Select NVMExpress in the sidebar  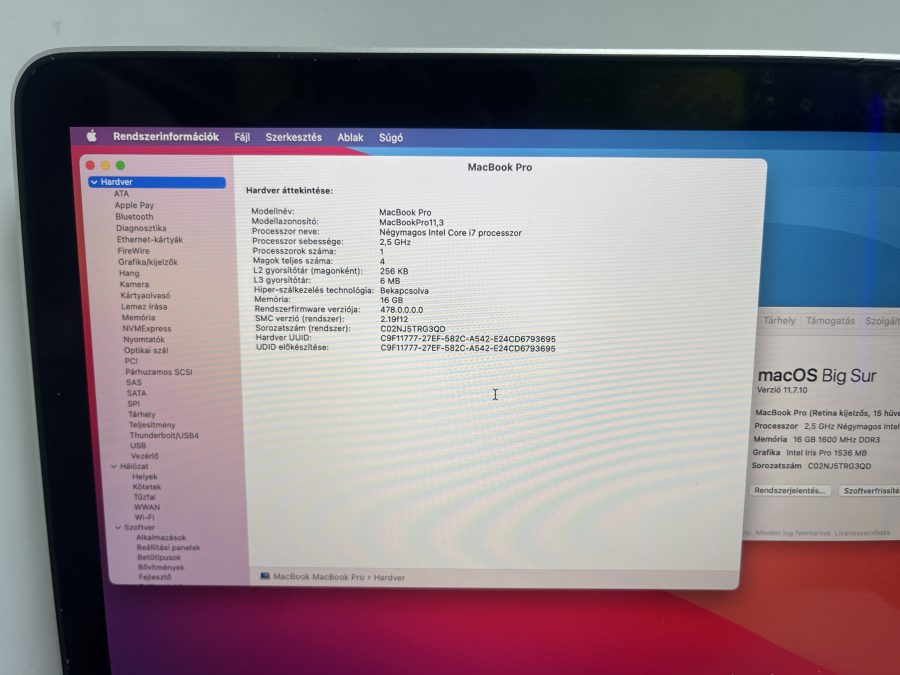pyautogui.click(x=147, y=328)
